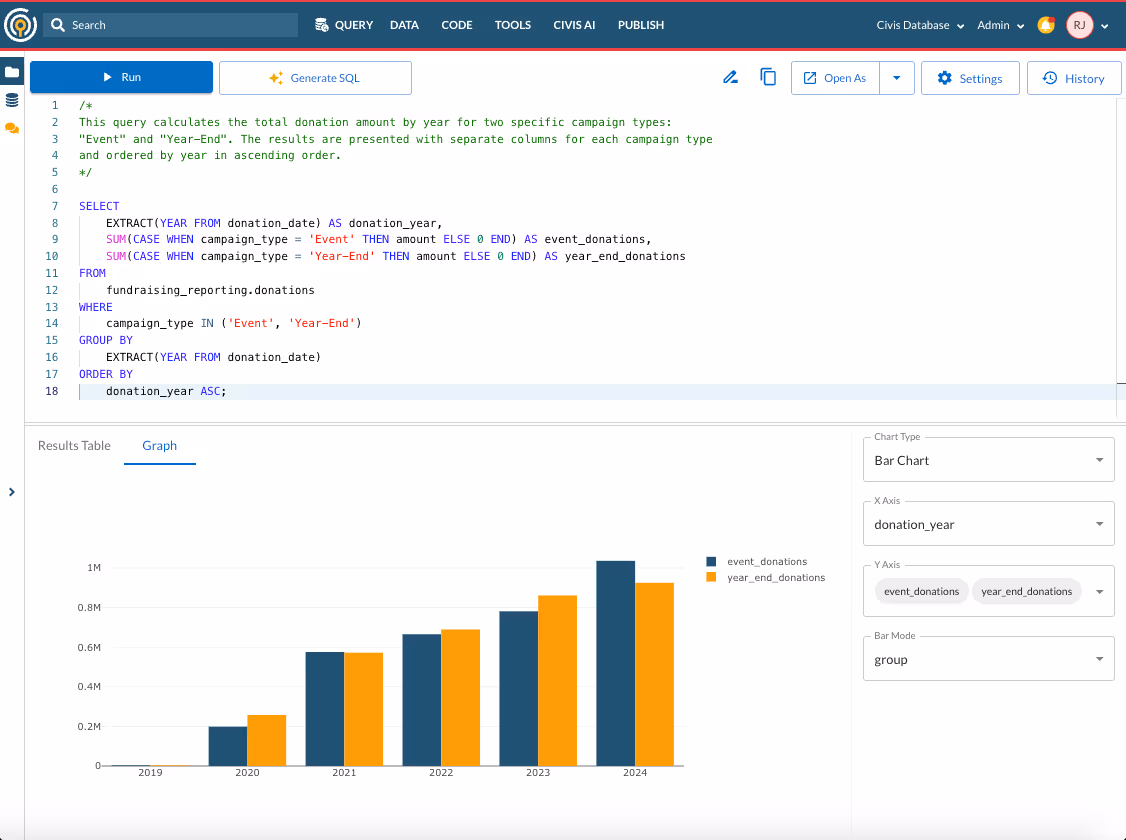Click the RJ user avatar
The width and height of the screenshot is (1126, 840).
point(1079,25)
